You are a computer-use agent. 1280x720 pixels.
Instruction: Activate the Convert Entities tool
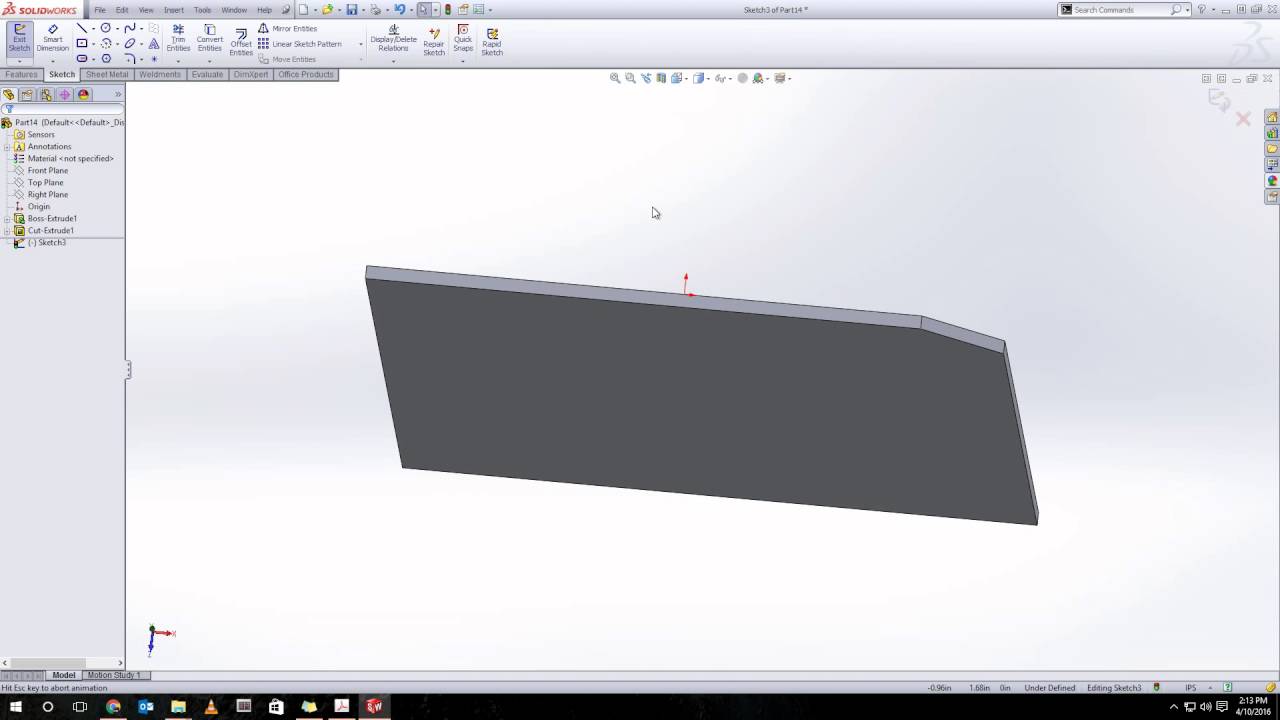pyautogui.click(x=210, y=38)
